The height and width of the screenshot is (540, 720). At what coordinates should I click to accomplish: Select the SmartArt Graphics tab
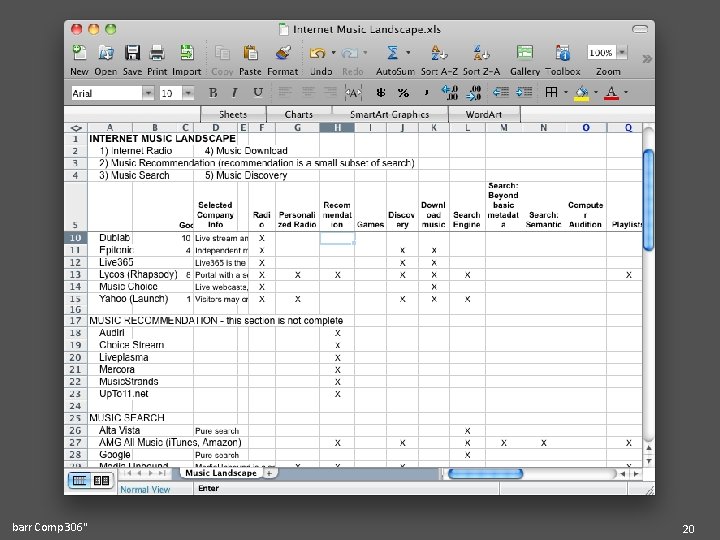[389, 114]
